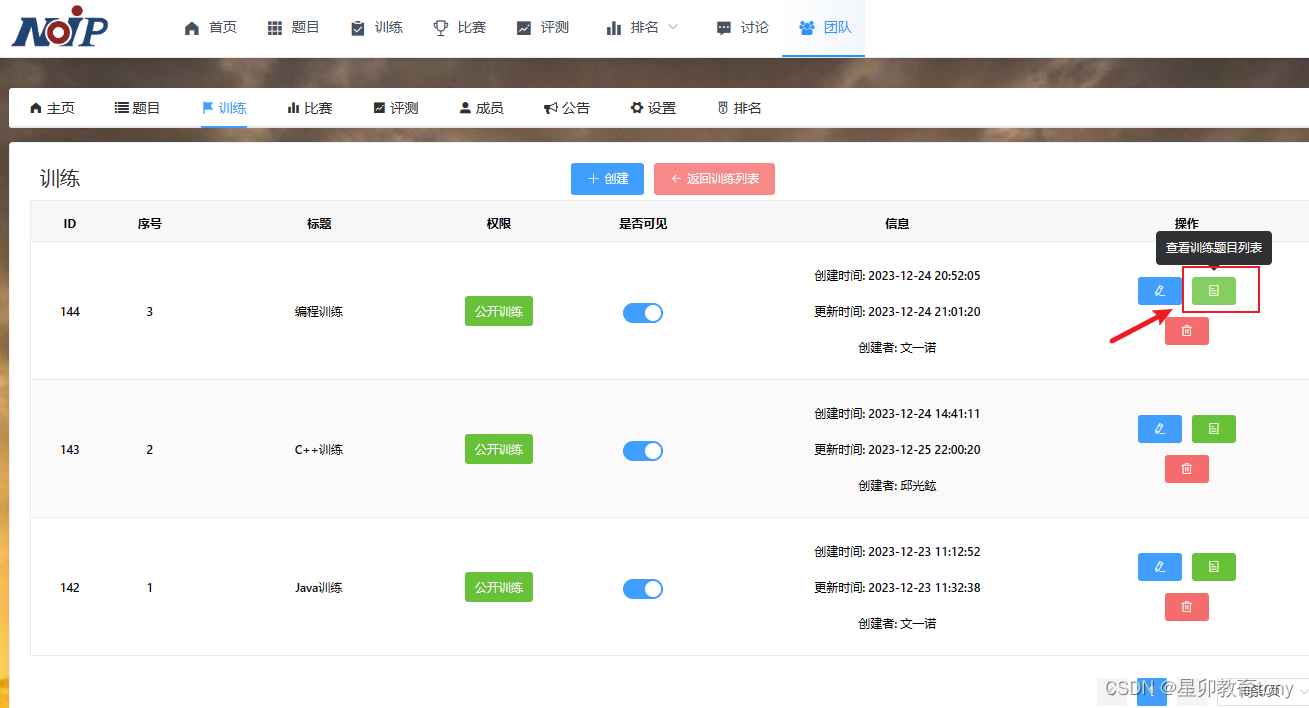The height and width of the screenshot is (708, 1309).
Task: Toggle visibility switch for 编程训练
Action: (642, 312)
